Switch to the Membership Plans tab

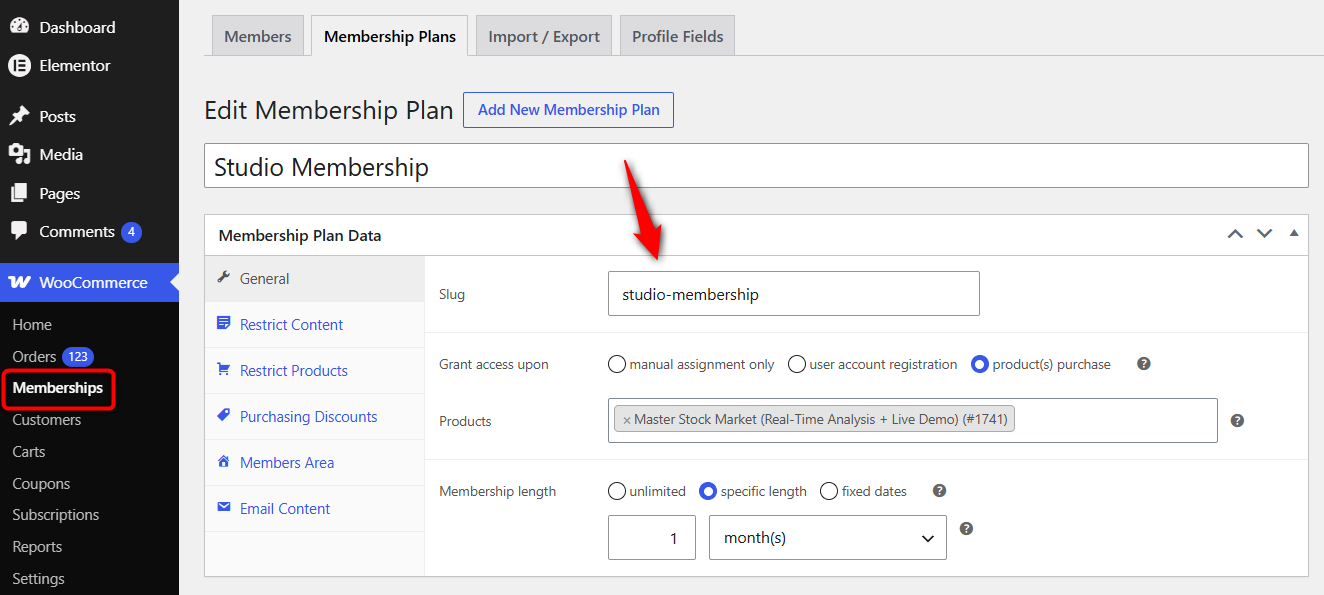click(x=390, y=36)
